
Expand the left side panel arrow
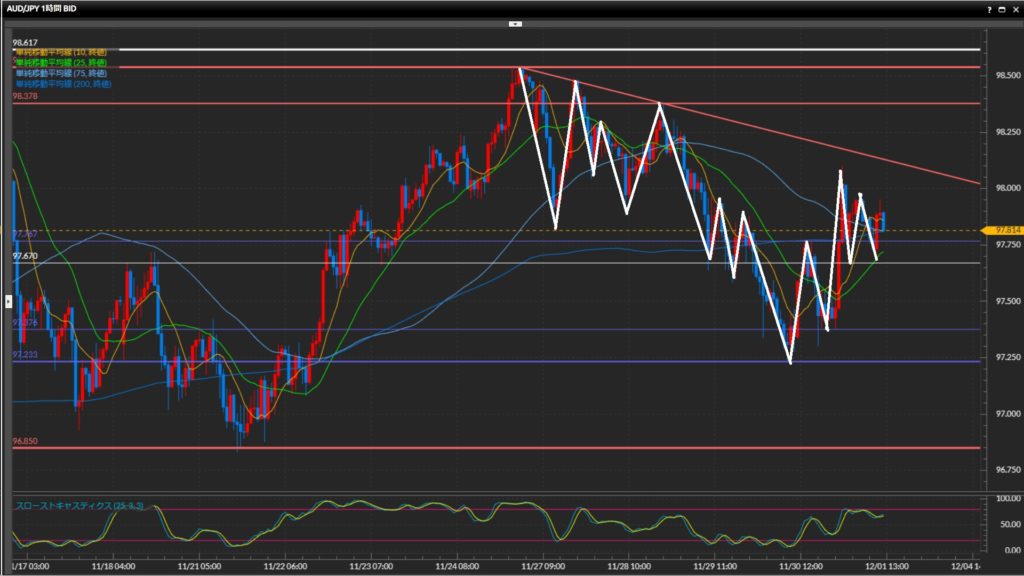pyautogui.click(x=9, y=300)
